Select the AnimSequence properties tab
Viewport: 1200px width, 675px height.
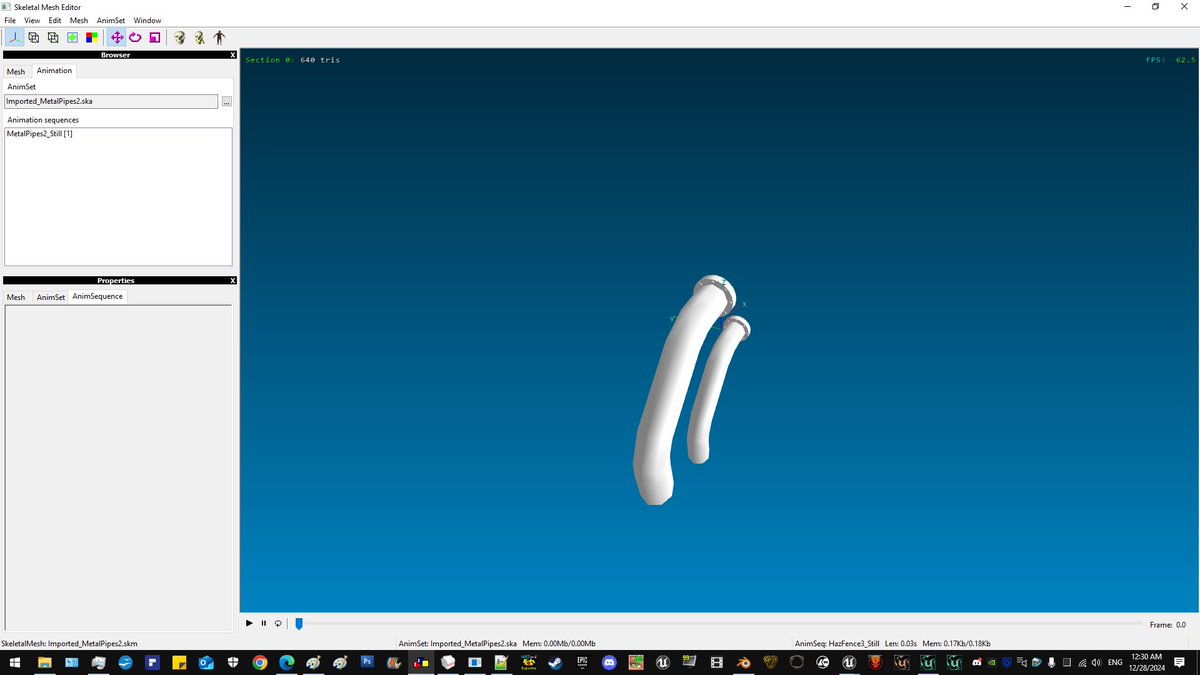point(98,296)
